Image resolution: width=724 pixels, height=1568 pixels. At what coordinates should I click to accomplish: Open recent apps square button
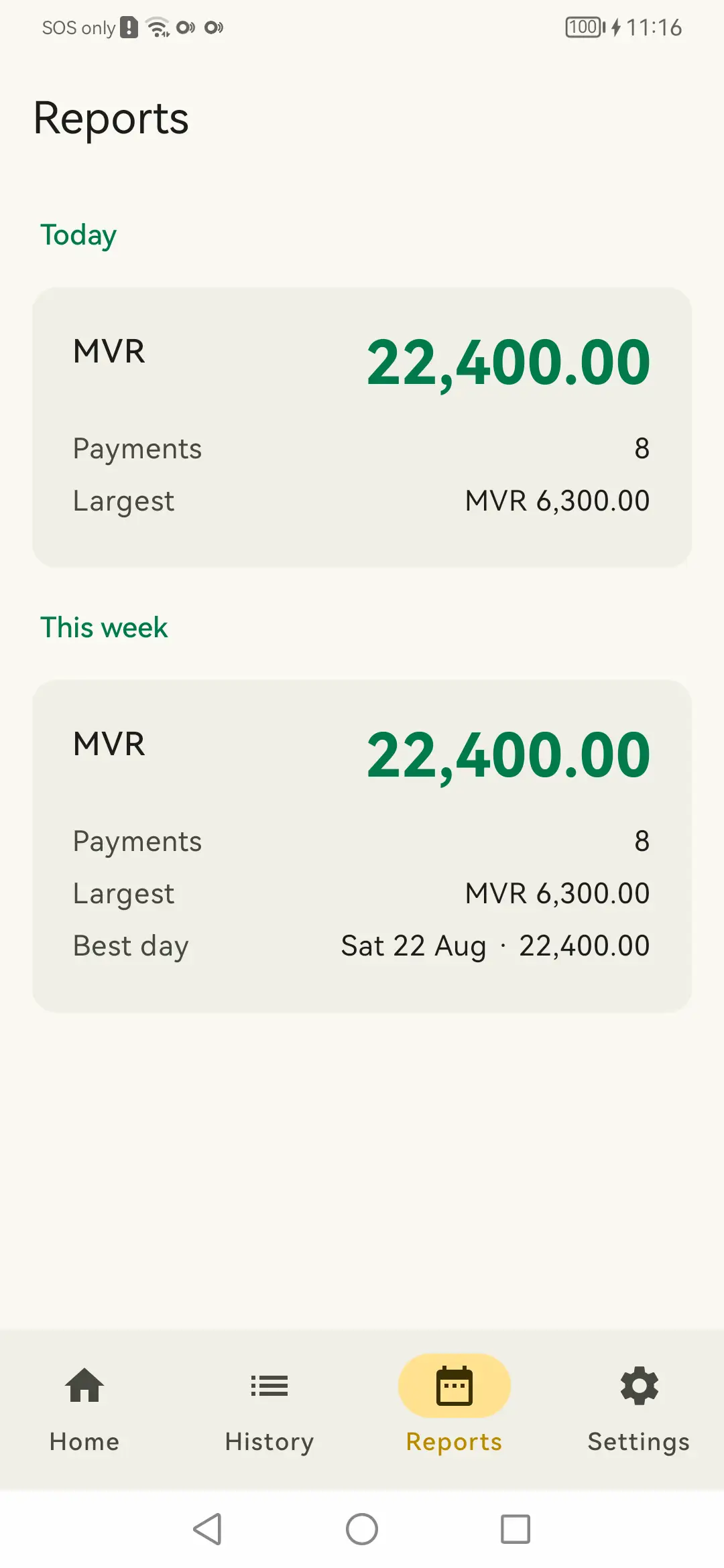pos(516,1529)
